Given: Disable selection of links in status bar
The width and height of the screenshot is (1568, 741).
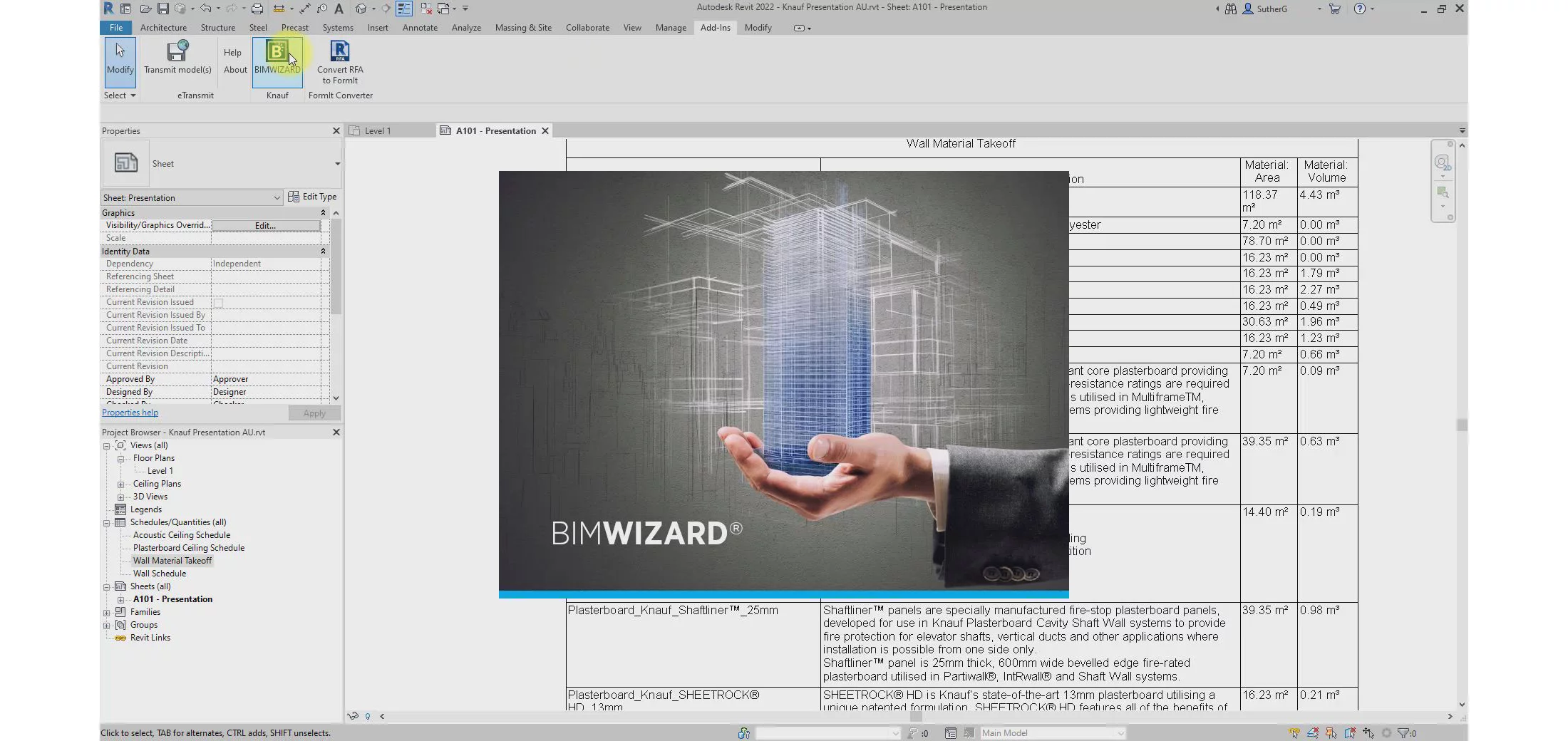Looking at the screenshot, I should (x=1294, y=732).
